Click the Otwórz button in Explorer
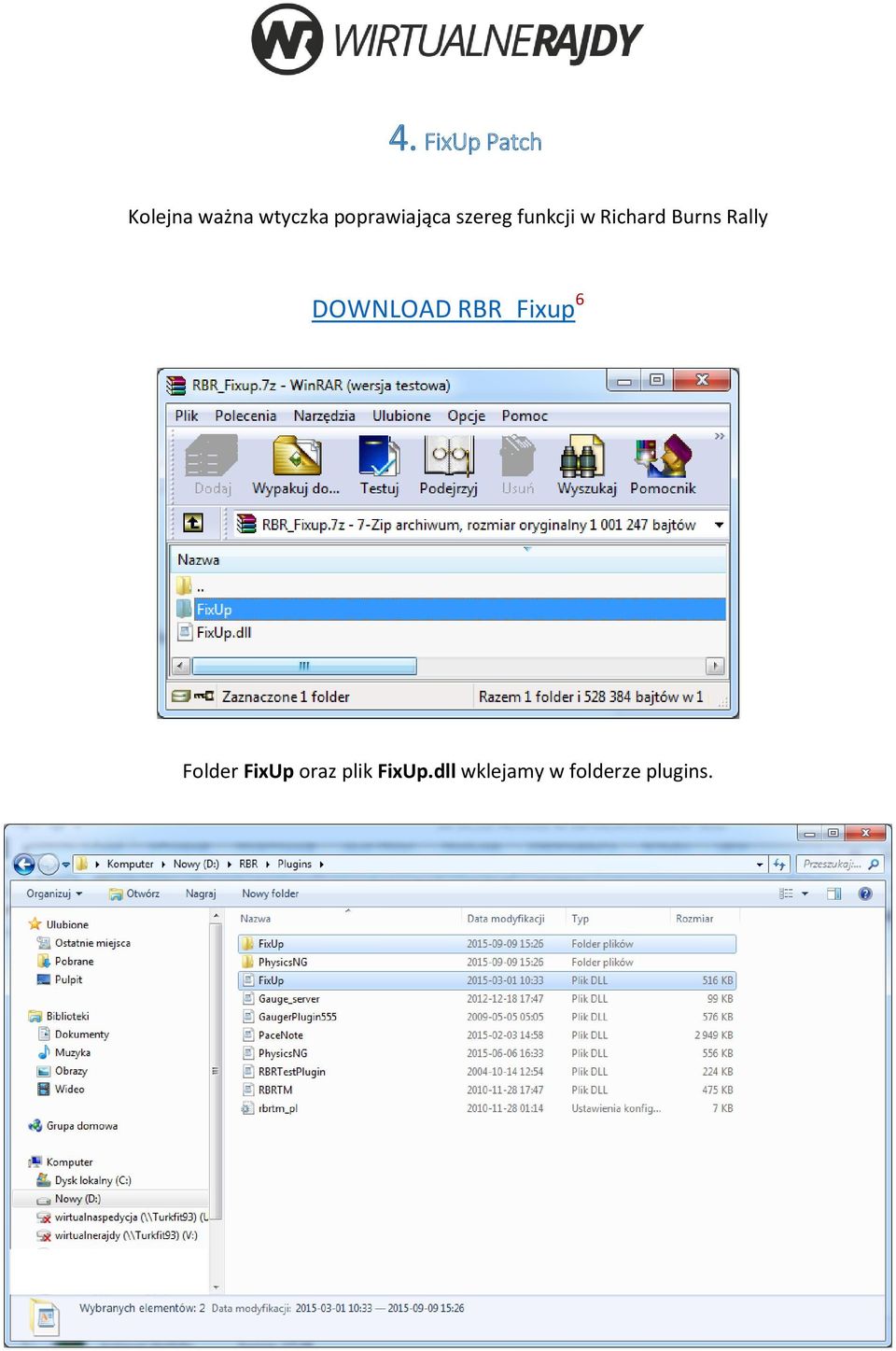Screen dimensions: 896x1351 [x=133, y=894]
